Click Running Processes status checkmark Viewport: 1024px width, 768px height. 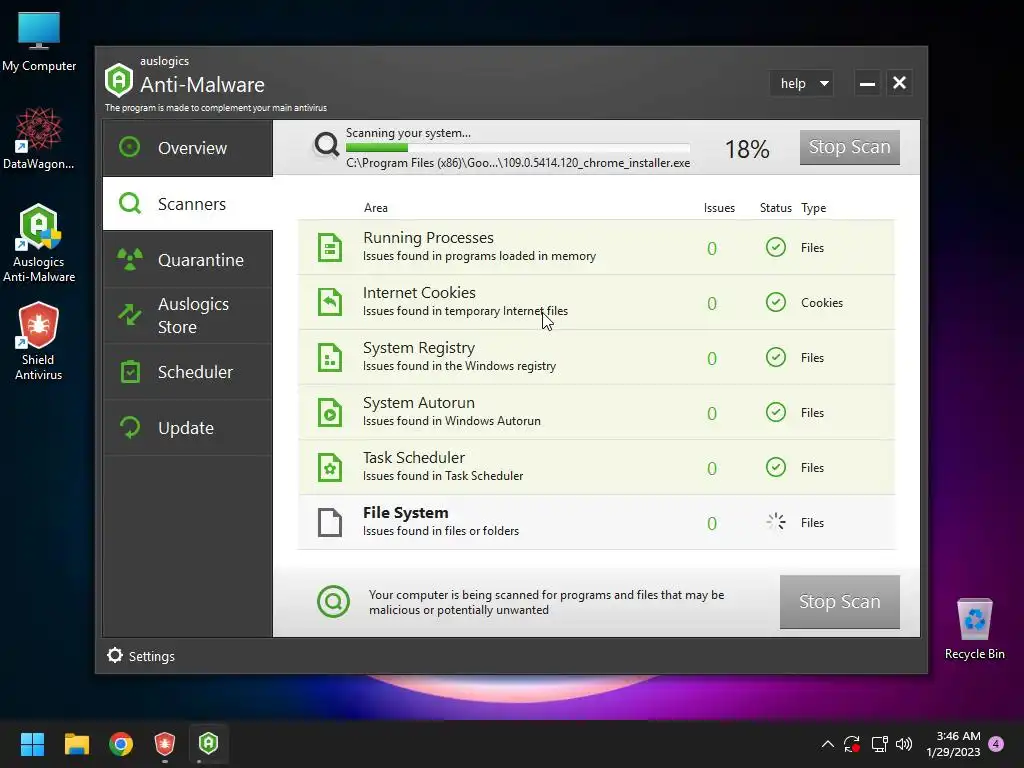(x=776, y=247)
